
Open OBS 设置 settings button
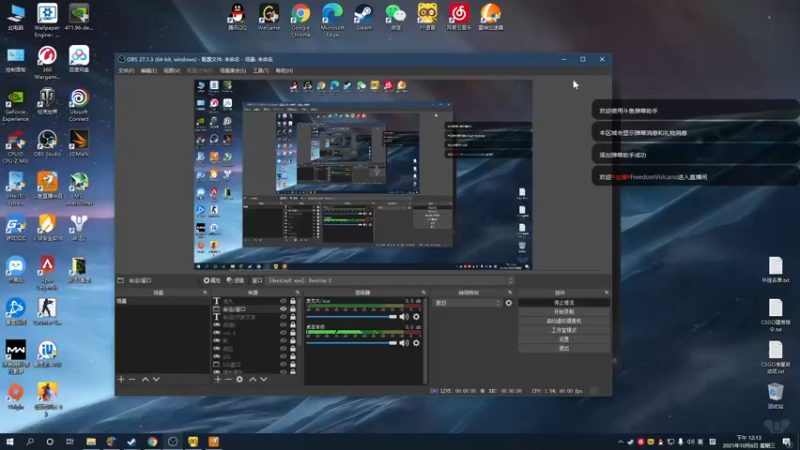[564, 339]
